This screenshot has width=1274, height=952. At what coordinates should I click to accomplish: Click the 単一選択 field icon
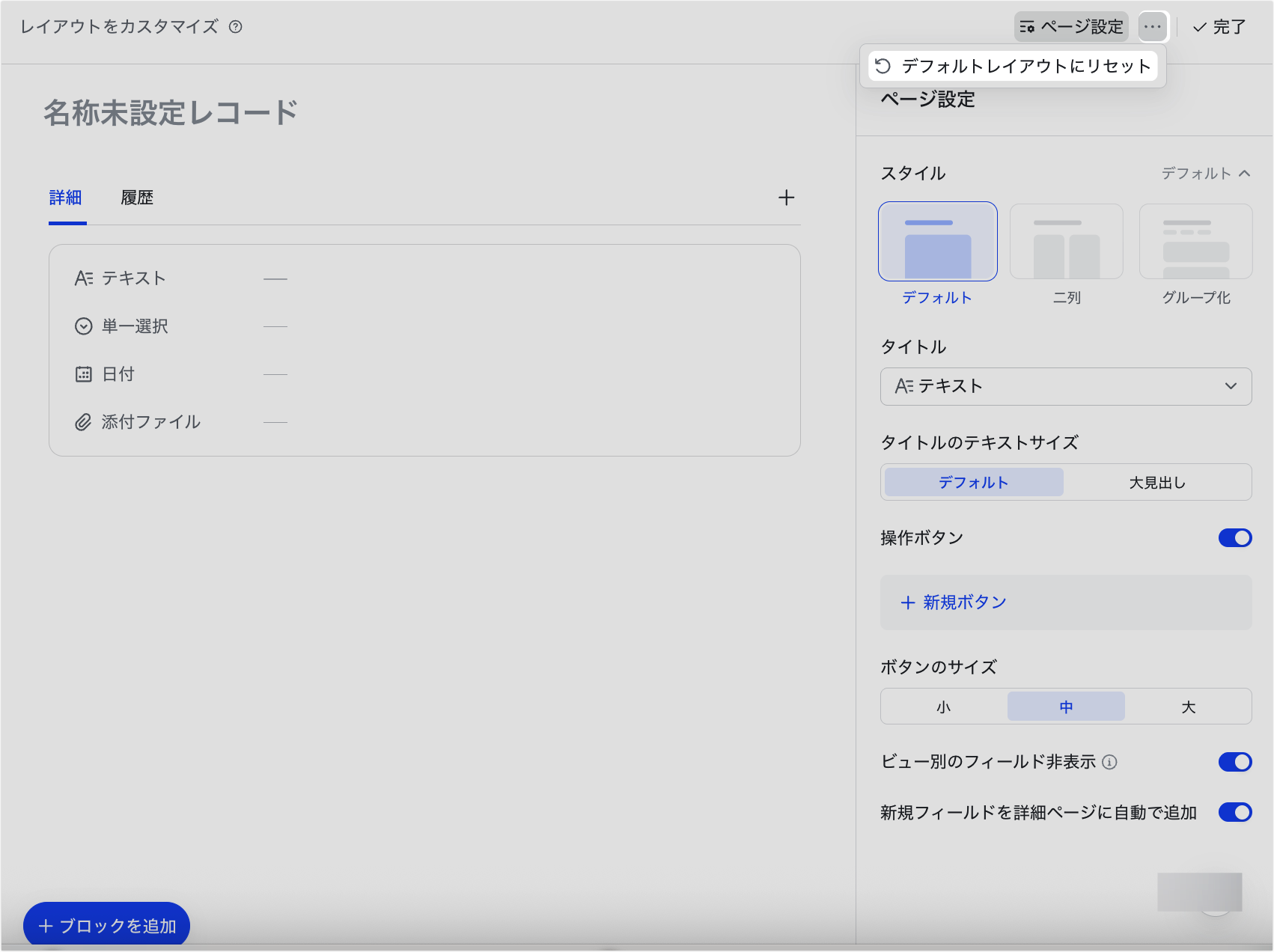(x=84, y=326)
